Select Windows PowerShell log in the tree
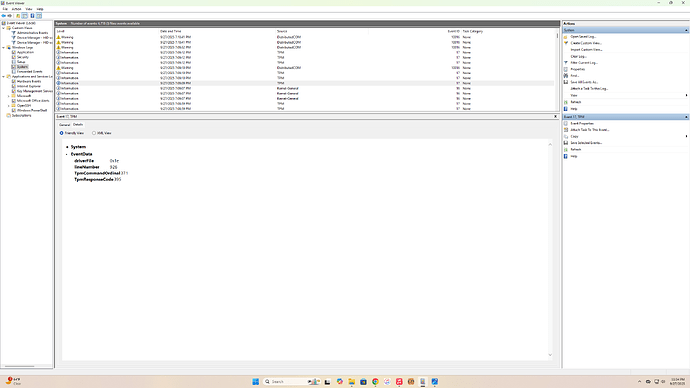690x388 pixels. coord(32,110)
